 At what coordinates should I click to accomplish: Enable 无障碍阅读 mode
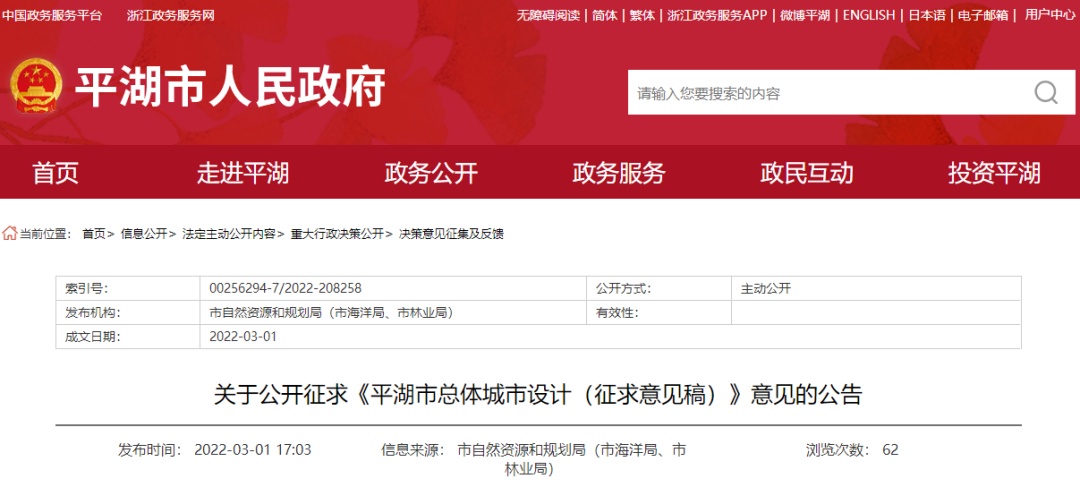(x=548, y=15)
